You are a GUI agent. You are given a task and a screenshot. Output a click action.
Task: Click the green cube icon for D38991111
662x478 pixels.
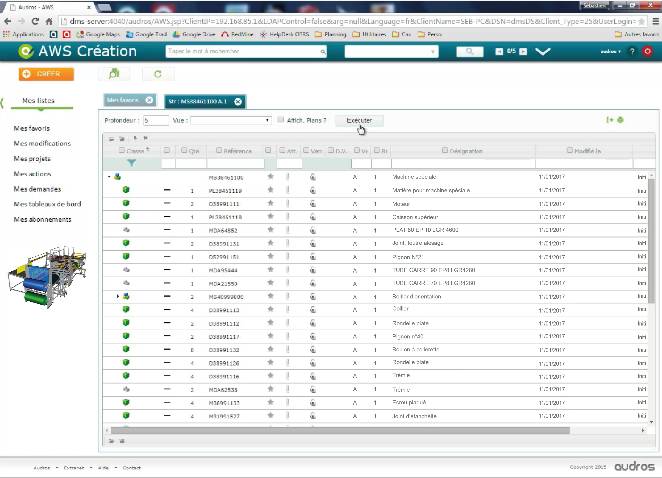point(126,202)
